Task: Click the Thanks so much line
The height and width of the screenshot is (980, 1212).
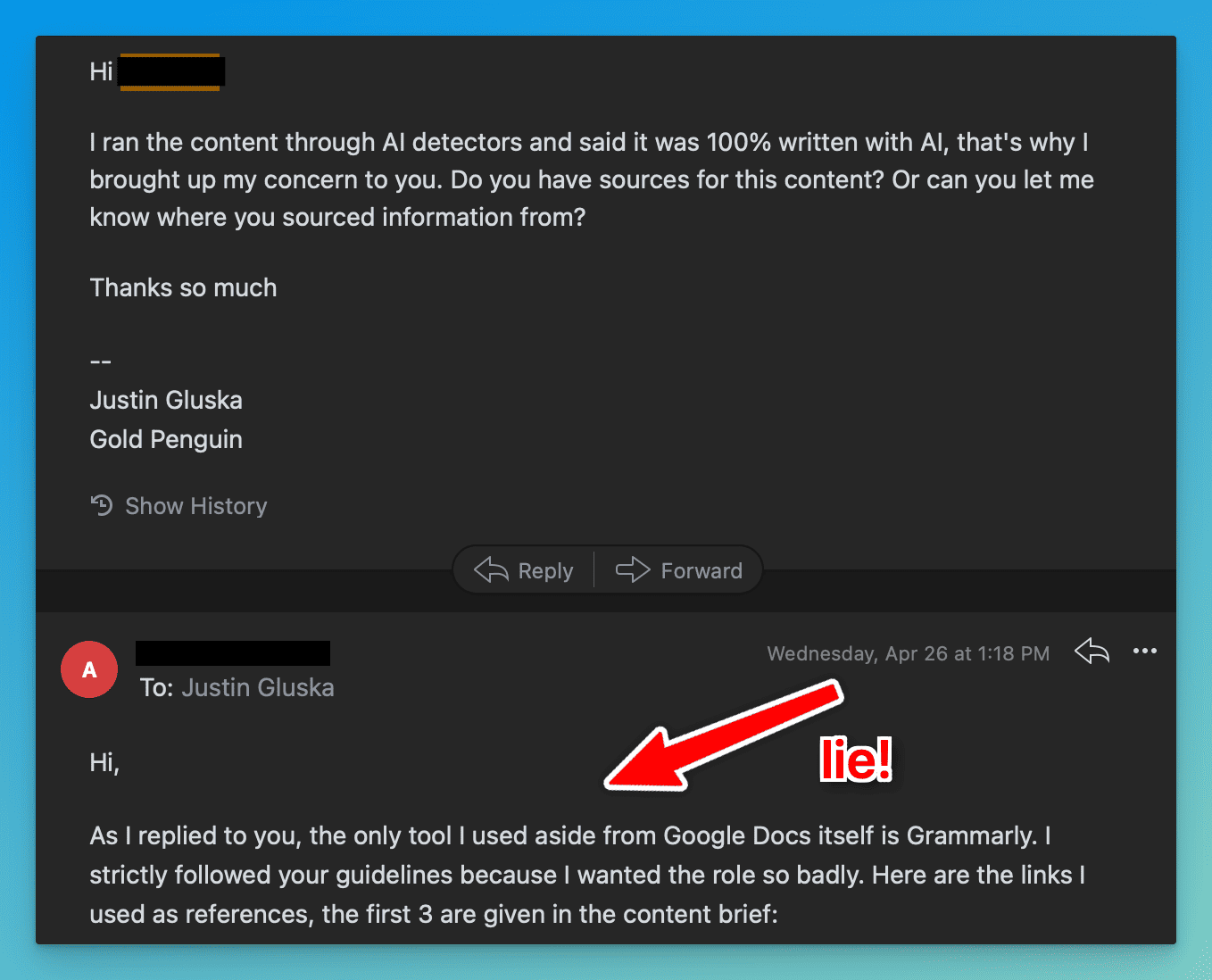Action: point(183,287)
